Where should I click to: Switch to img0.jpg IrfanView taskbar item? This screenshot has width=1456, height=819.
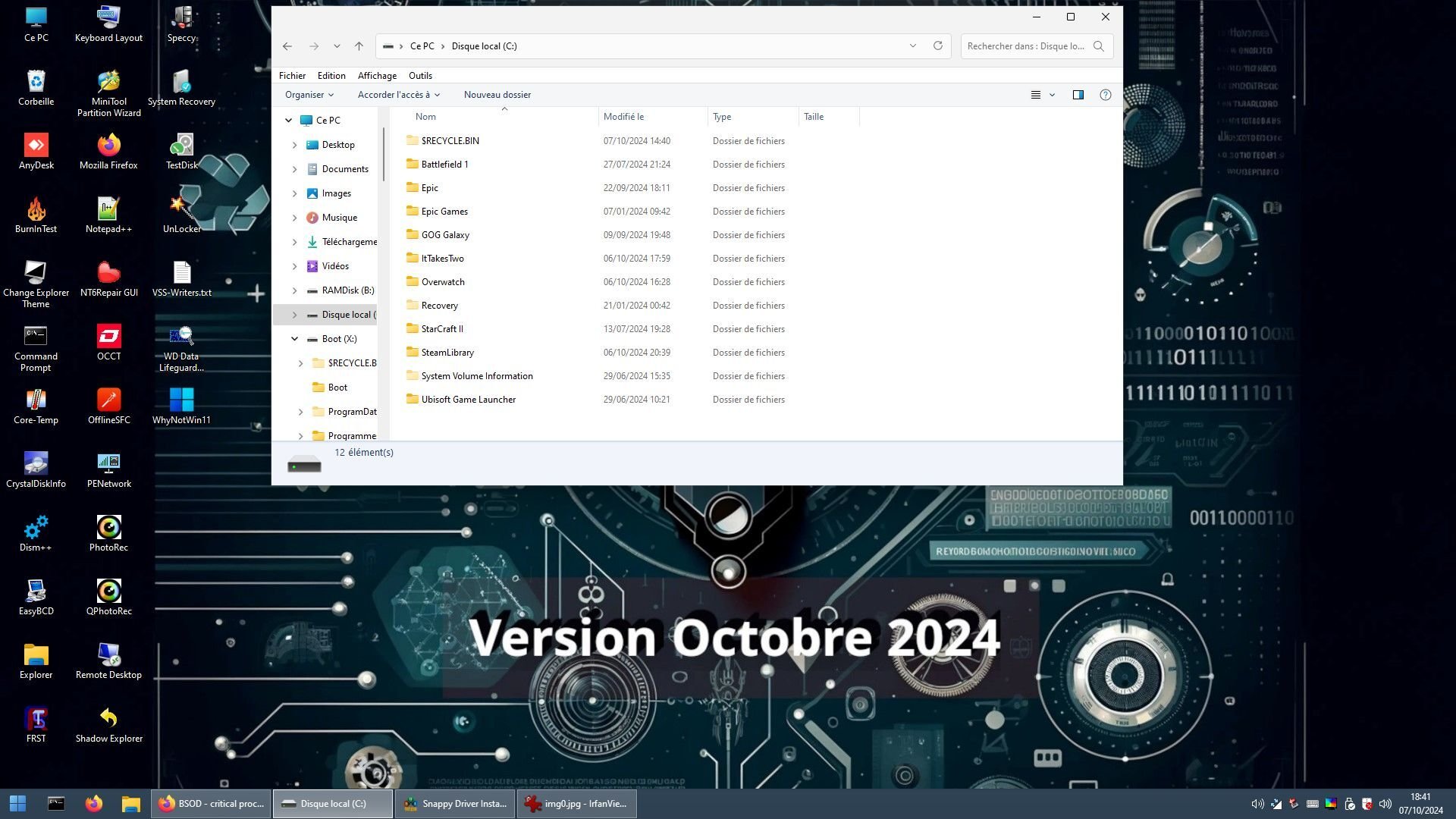click(x=576, y=804)
